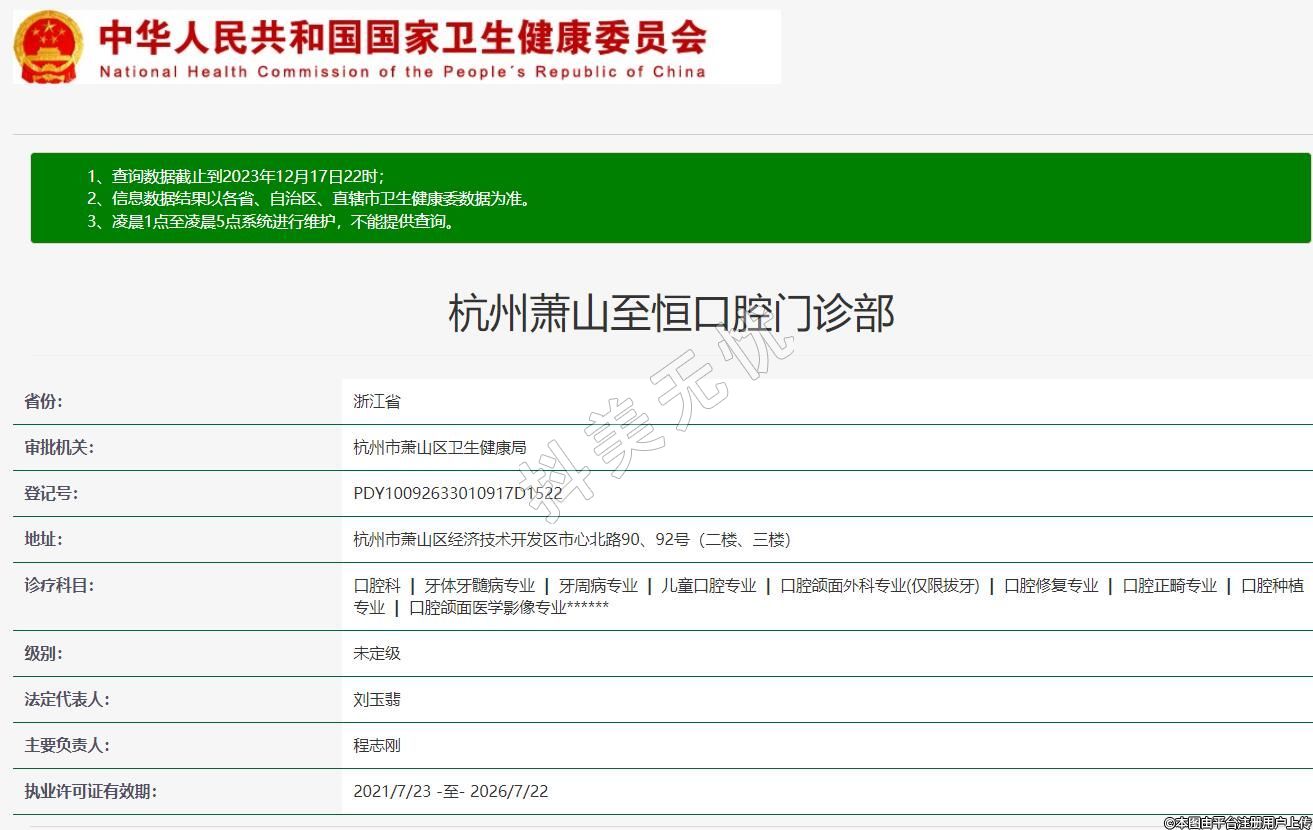
Task: Click the second notice about provincial data
Action: point(308,199)
